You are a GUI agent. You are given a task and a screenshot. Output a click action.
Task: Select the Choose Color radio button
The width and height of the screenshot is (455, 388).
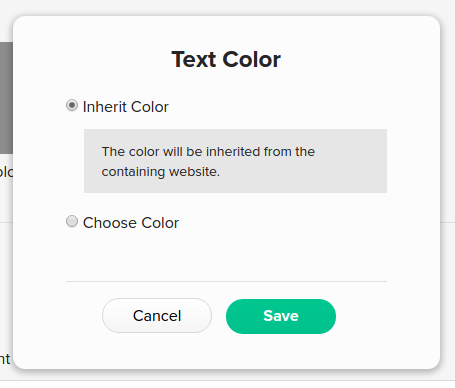click(72, 221)
